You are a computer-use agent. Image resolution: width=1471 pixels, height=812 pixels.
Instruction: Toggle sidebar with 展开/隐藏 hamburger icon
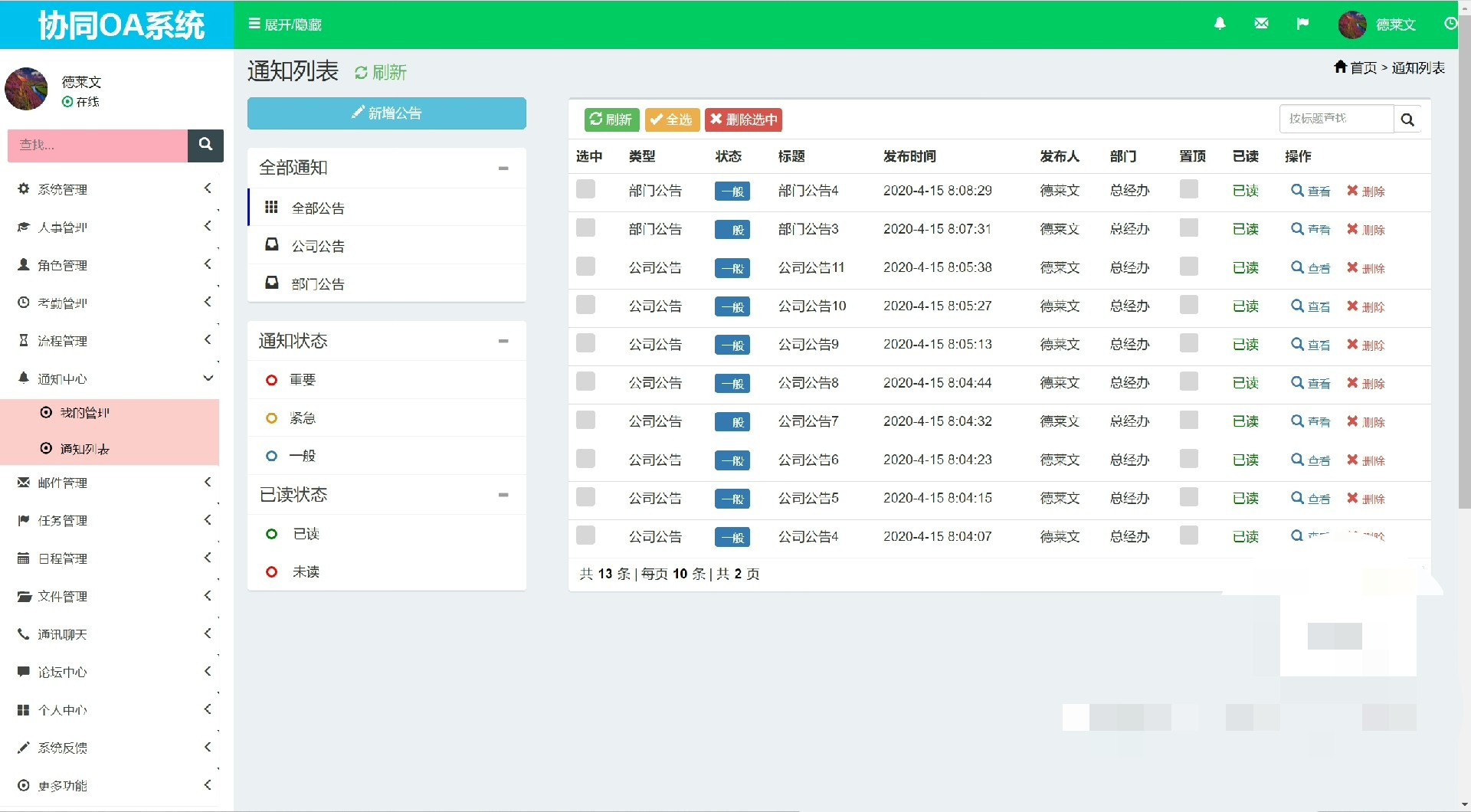254,24
